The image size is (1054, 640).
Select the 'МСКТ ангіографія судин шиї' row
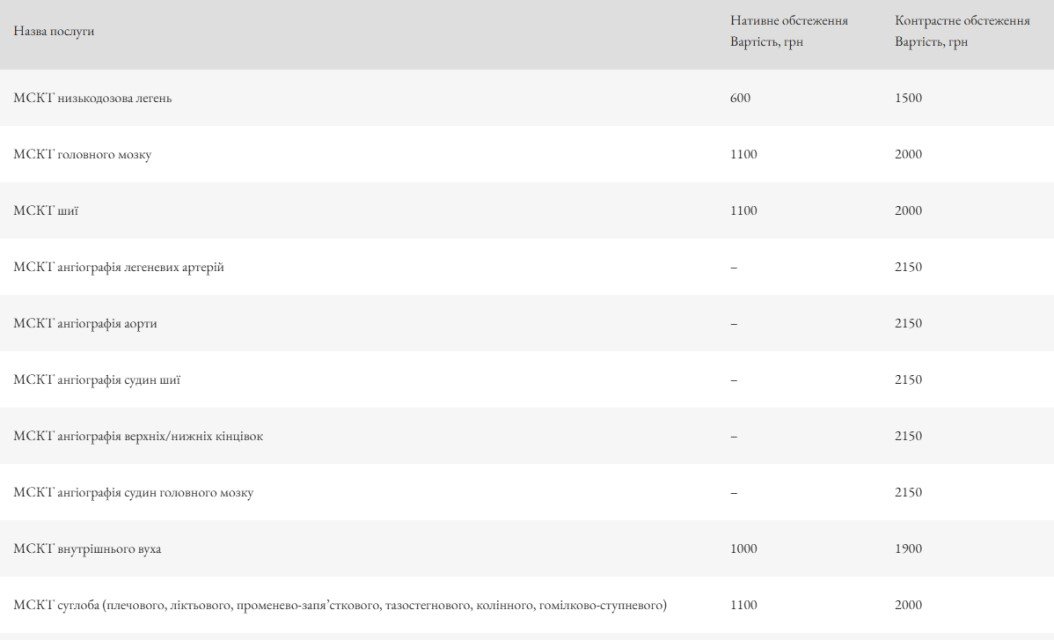click(97, 380)
